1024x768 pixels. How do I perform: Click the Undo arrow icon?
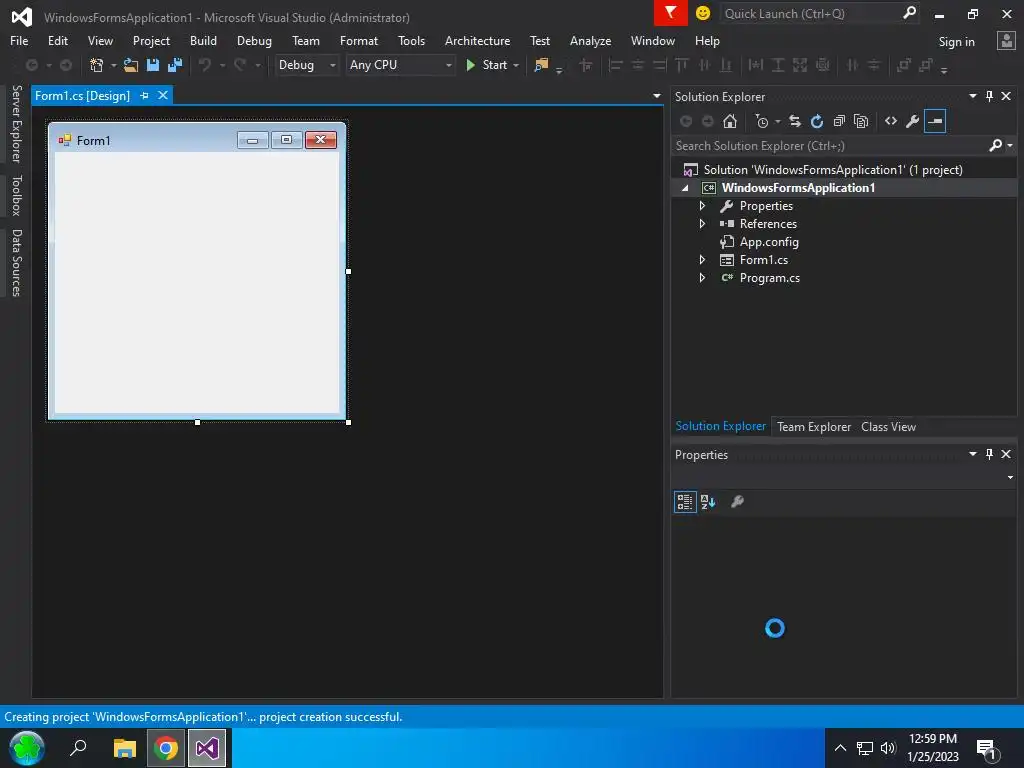[205, 65]
